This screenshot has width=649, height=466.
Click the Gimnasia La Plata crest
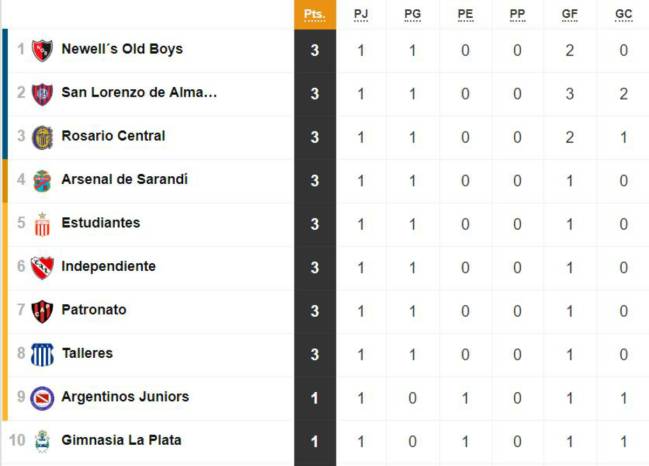click(42, 442)
